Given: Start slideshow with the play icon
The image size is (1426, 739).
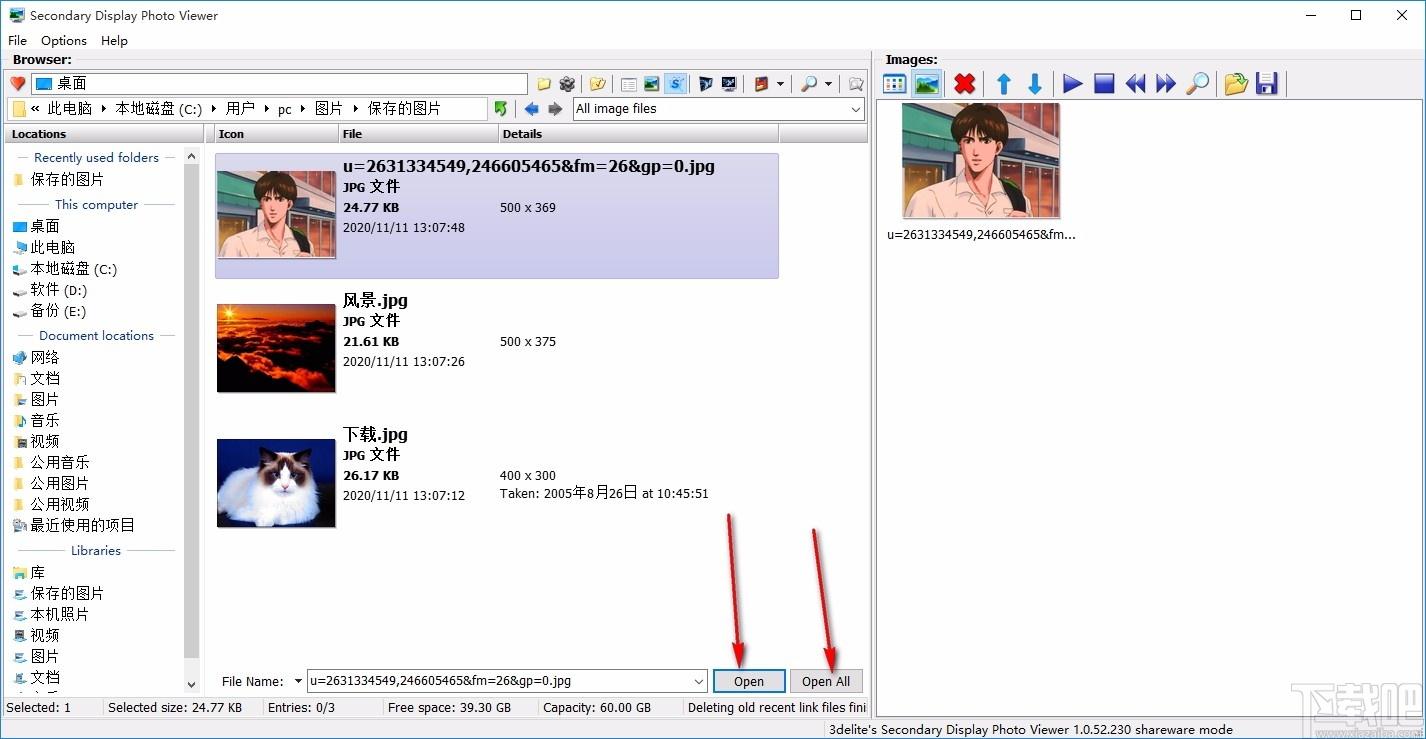Looking at the screenshot, I should point(1073,84).
